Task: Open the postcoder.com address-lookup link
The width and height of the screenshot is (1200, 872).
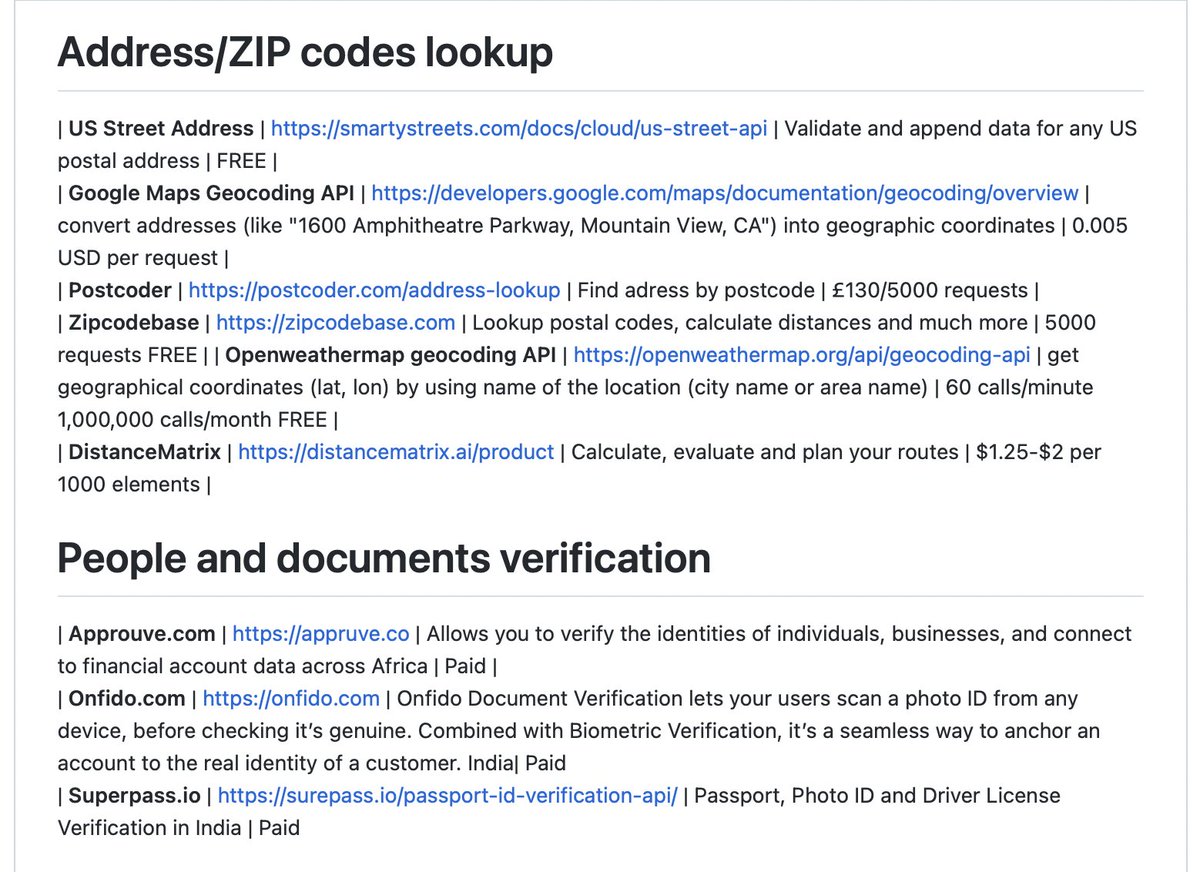Action: [x=374, y=290]
